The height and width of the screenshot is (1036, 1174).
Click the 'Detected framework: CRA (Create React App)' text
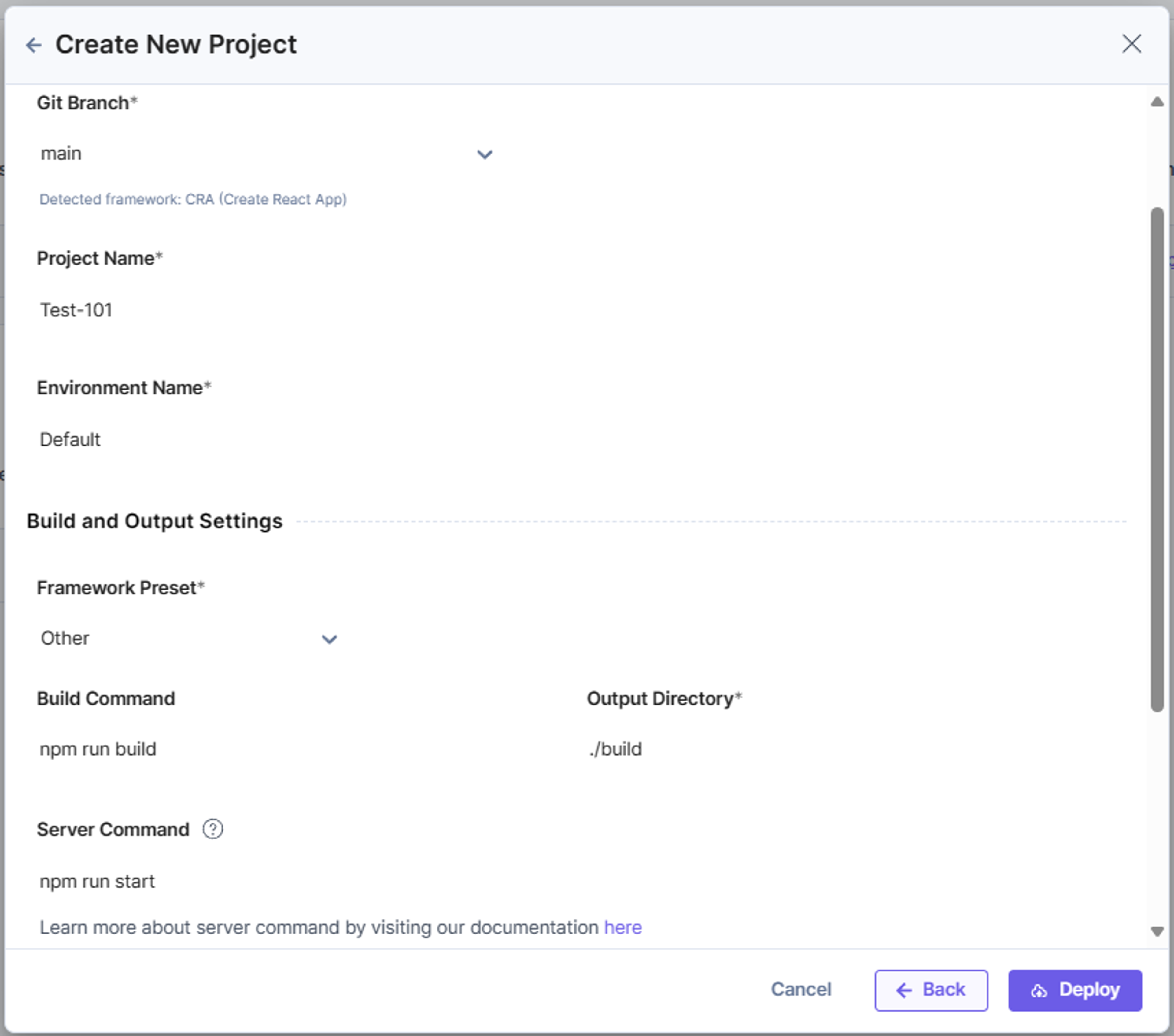tap(193, 199)
